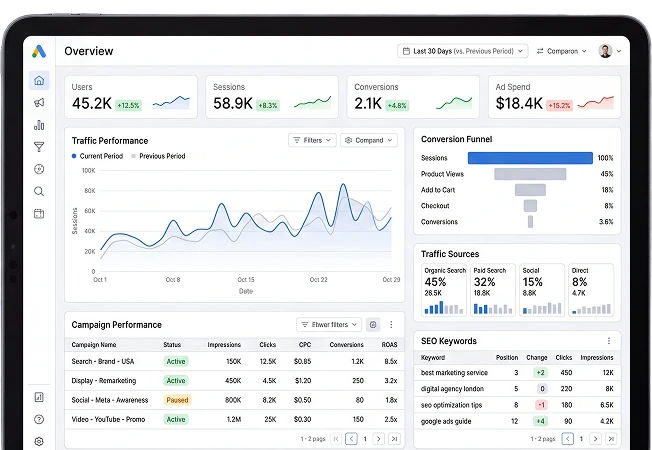Open the Sessions metric card
The height and width of the screenshot is (450, 652).
272,97
